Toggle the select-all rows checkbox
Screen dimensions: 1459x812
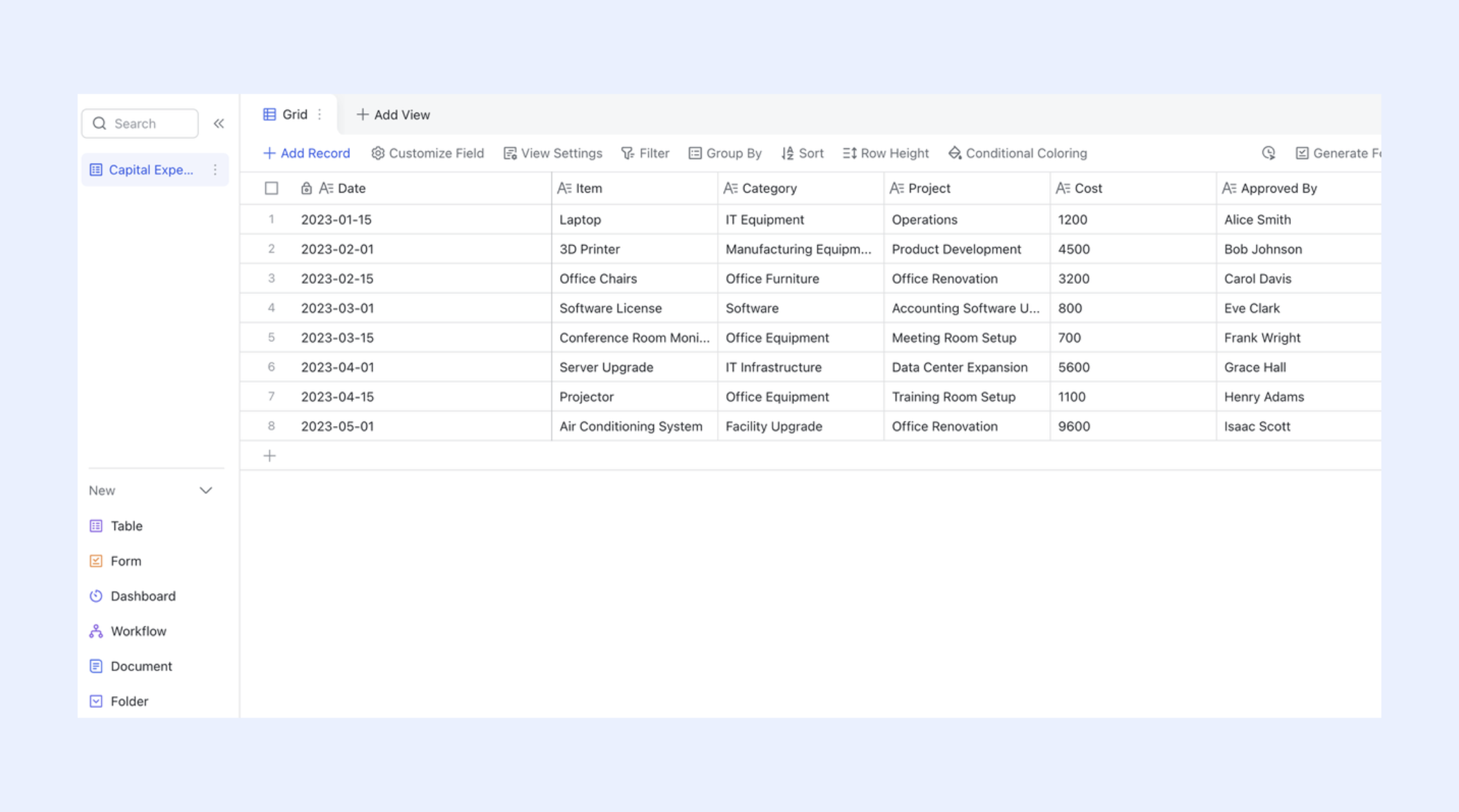pos(272,188)
